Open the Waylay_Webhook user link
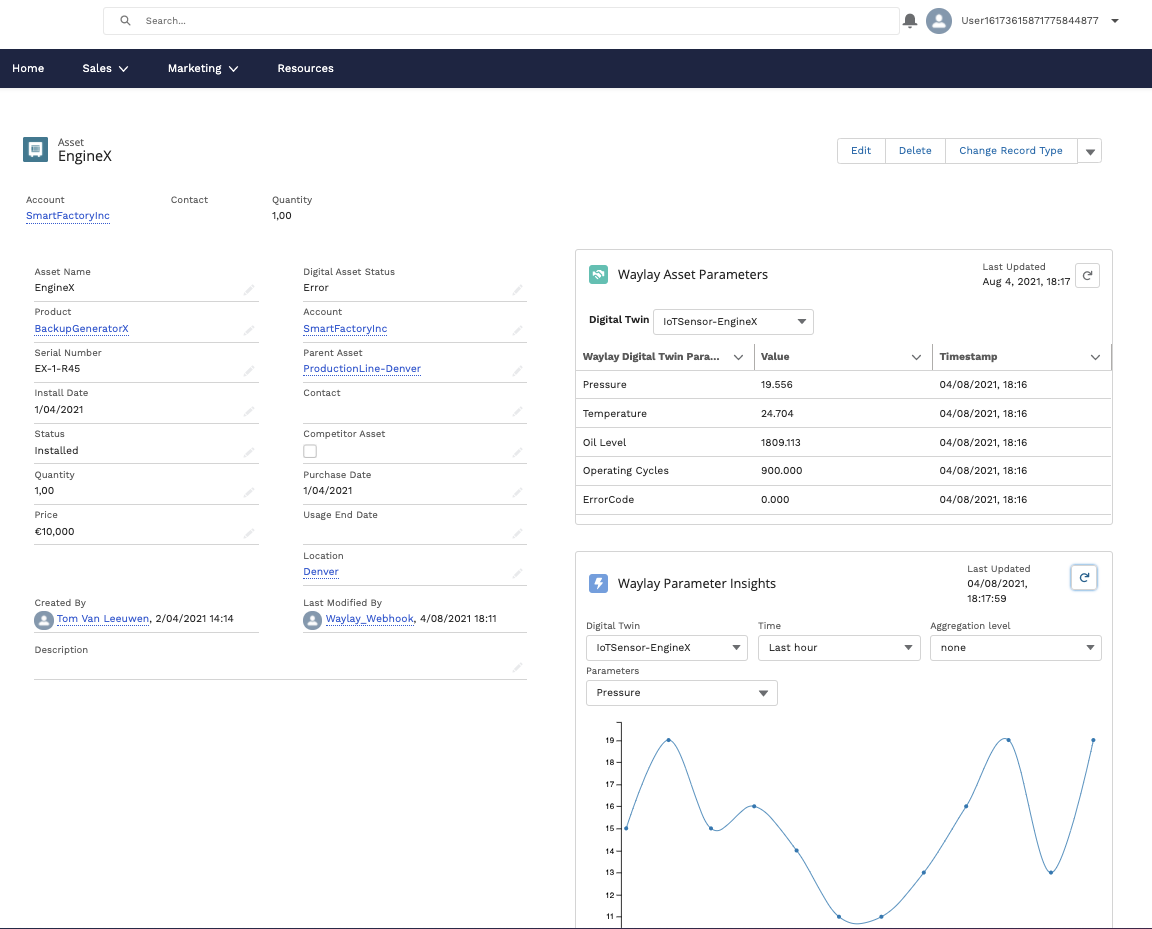Screen dimensions: 1152x929 pos(370,619)
